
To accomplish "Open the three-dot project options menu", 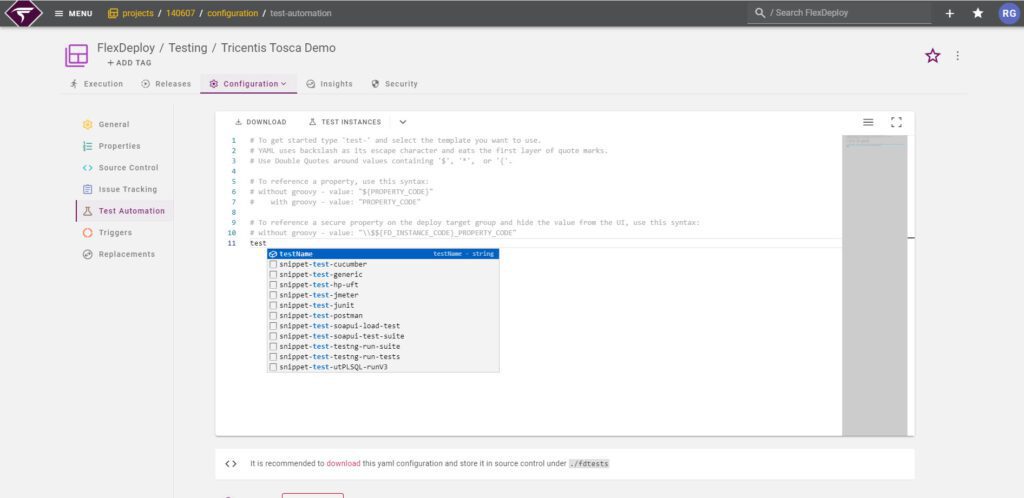I will [x=957, y=55].
